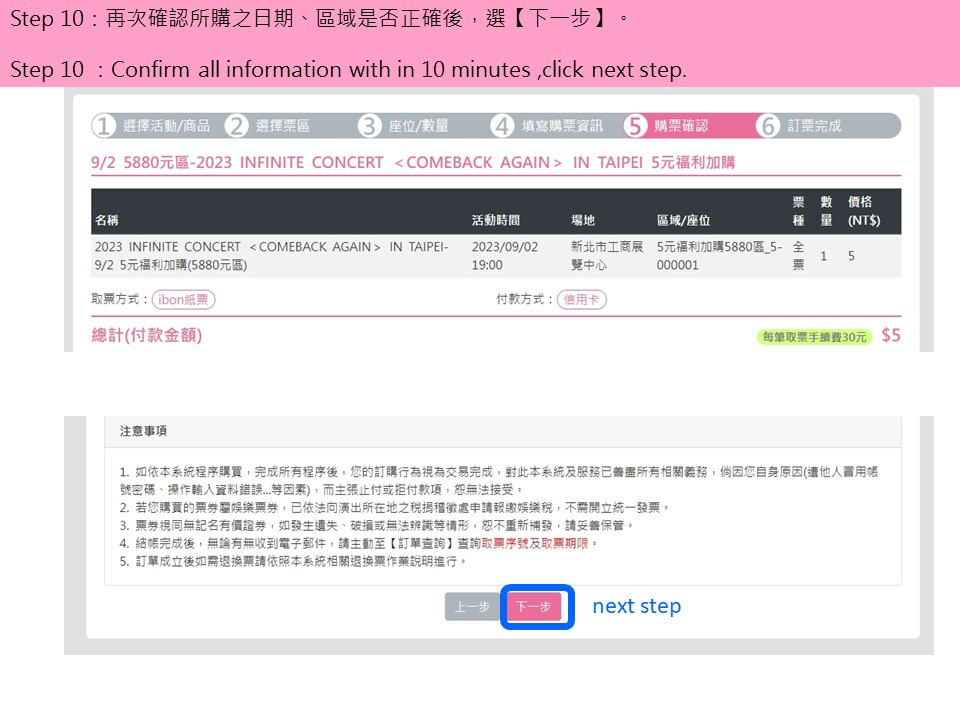960x720 pixels.
Task: Click the venue cell 新北市工商展覽中心
Action: [607, 256]
